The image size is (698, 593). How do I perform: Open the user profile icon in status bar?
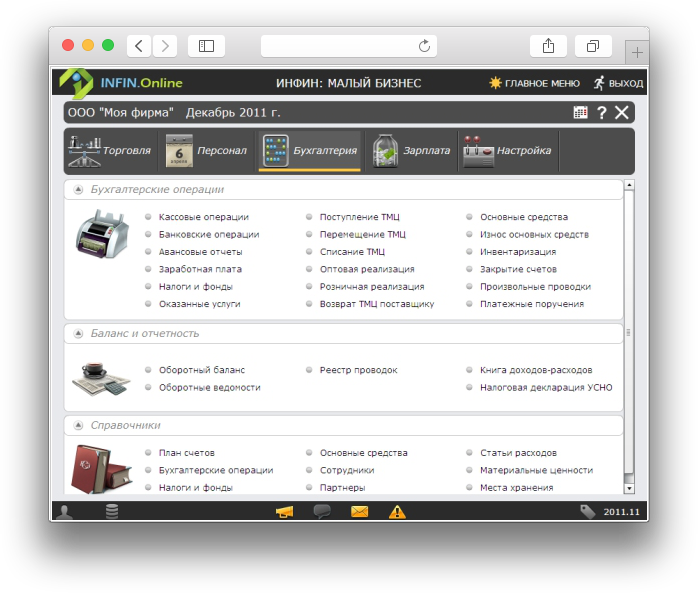click(x=65, y=512)
